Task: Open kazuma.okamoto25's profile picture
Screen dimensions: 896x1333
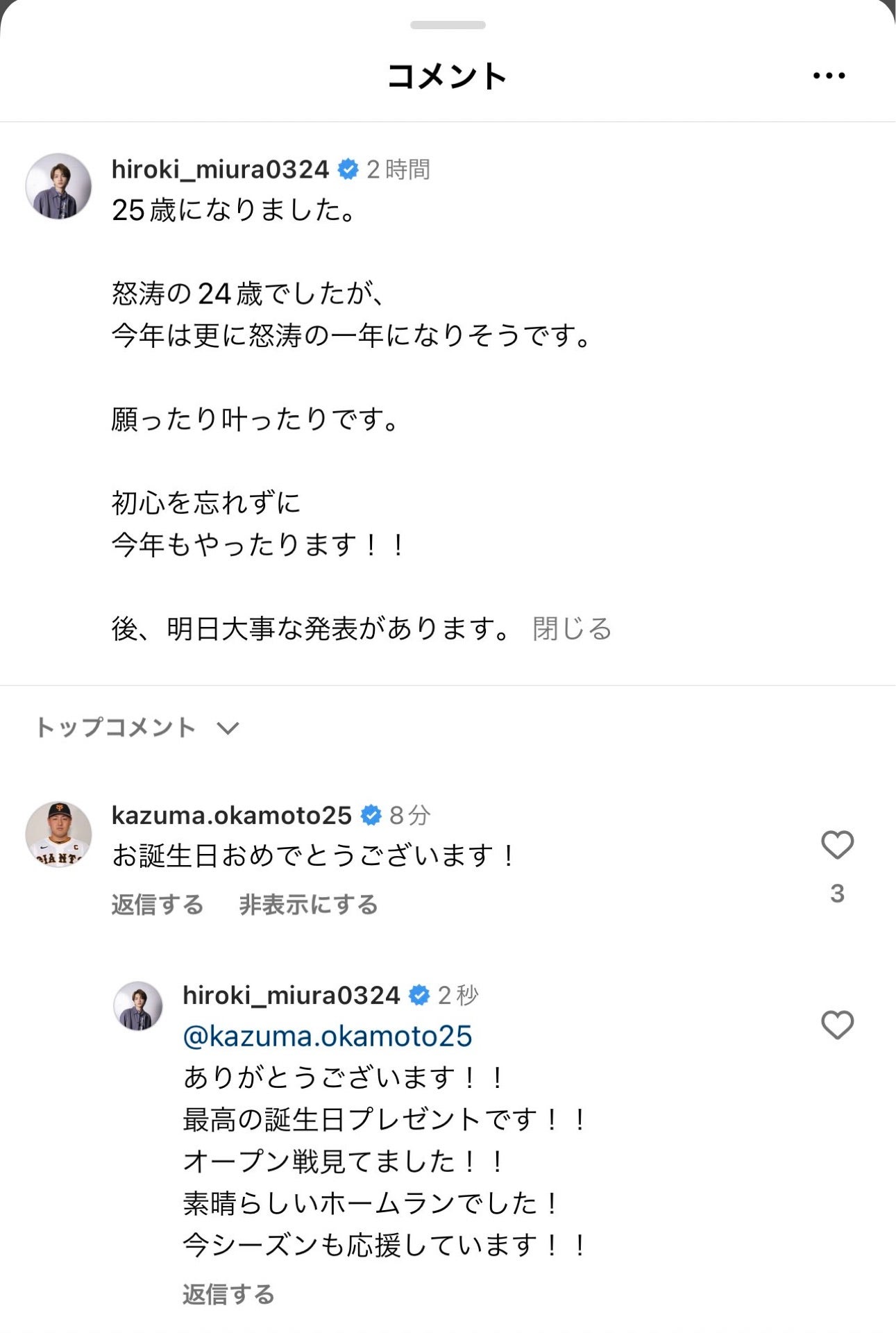Action: coord(61,830)
